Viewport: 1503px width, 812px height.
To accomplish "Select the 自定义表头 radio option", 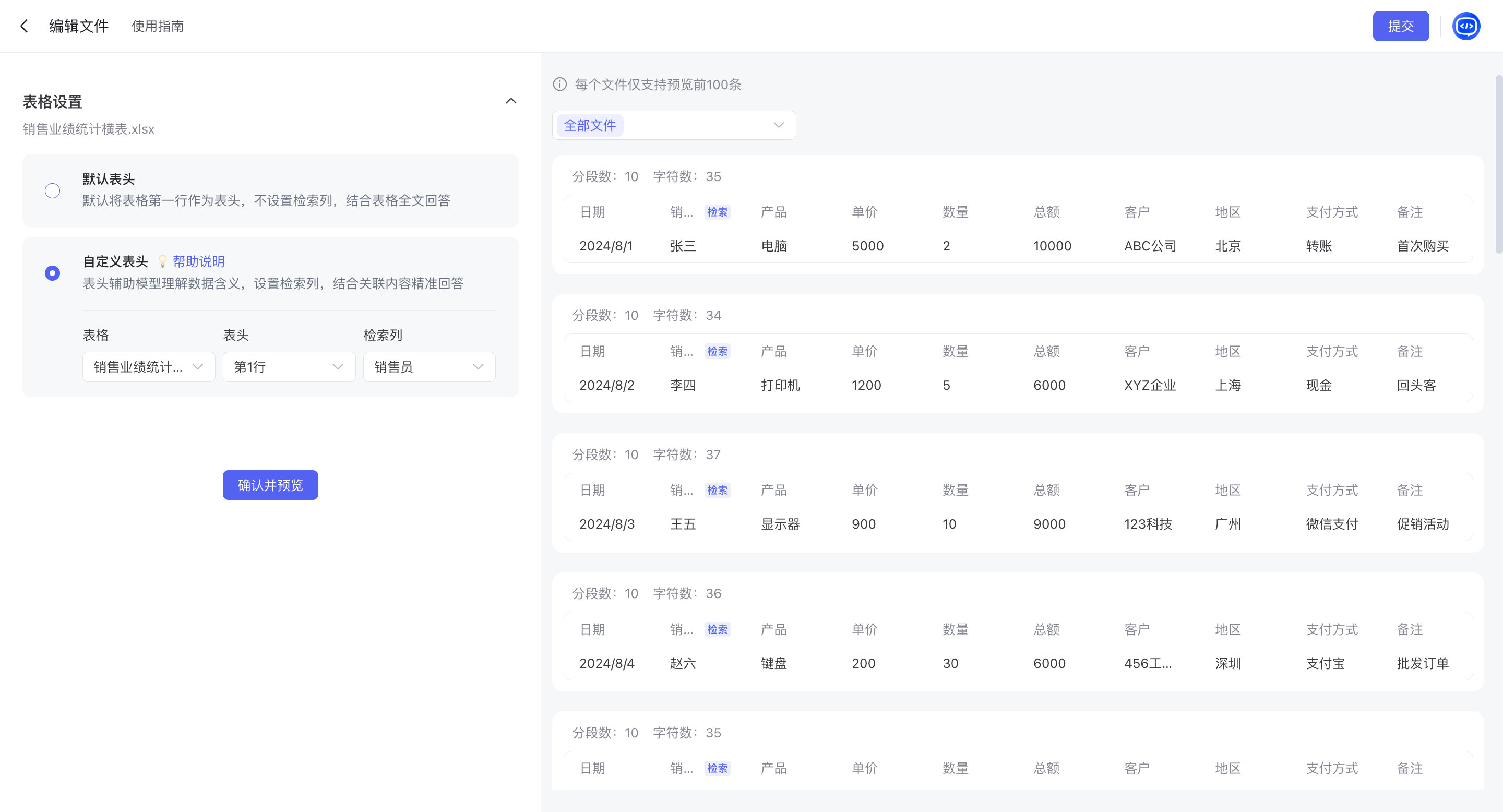I will (x=52, y=272).
